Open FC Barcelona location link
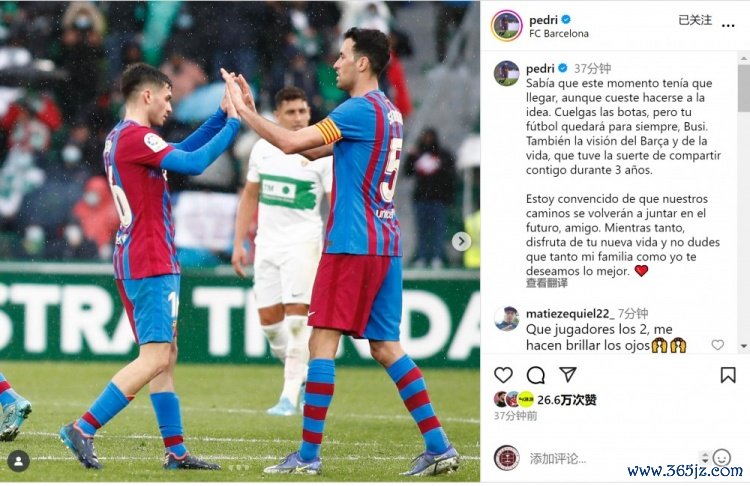This screenshot has width=750, height=486. click(559, 33)
